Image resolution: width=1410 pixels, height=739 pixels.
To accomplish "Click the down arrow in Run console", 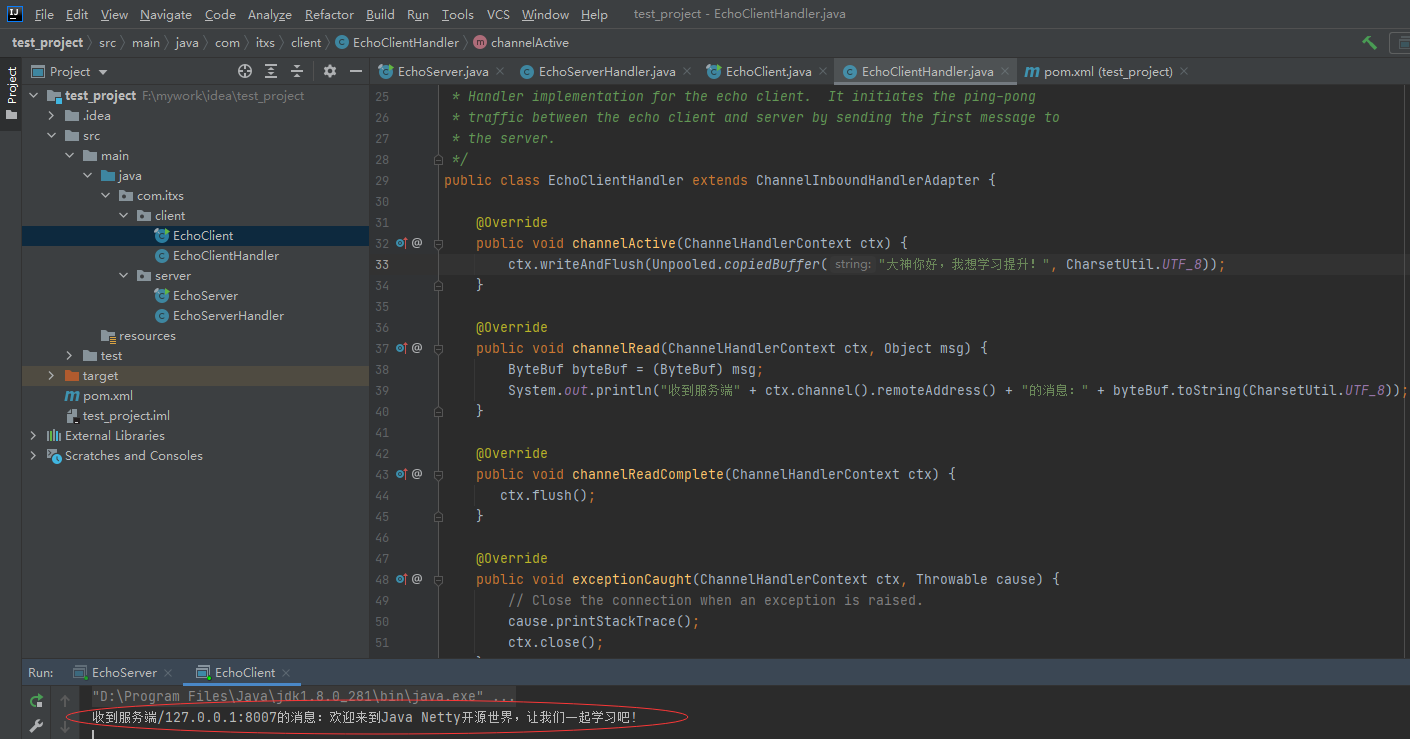I will [65, 726].
